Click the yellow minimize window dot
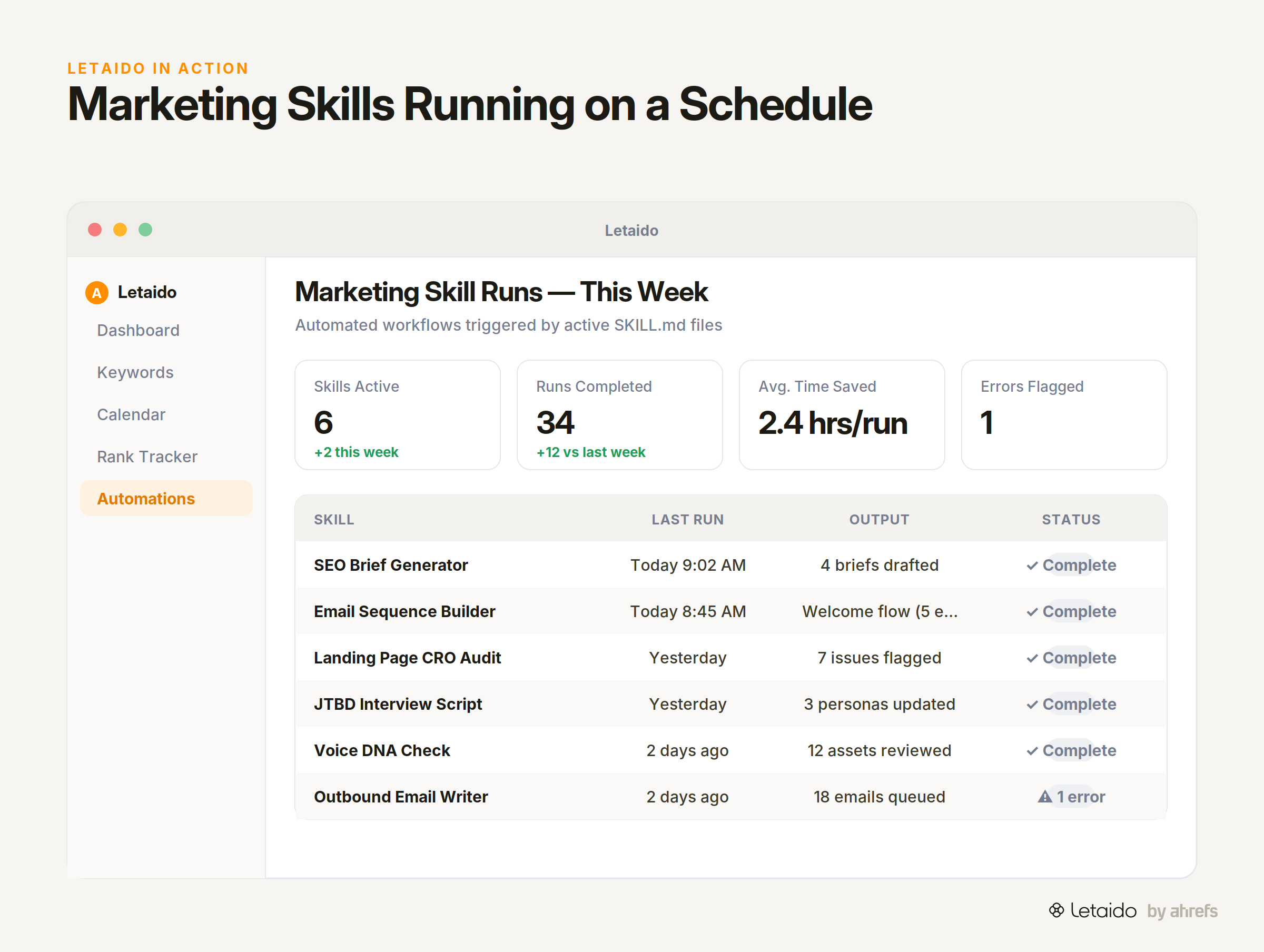1264x952 pixels. [120, 230]
